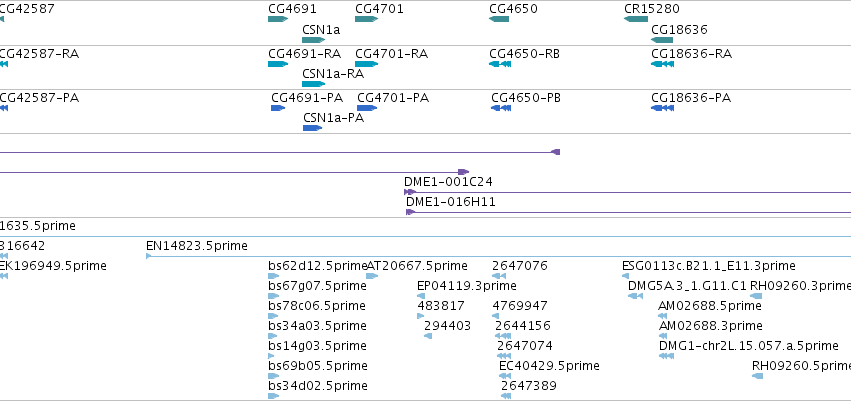
Task: Click the 2647076 feature glyph
Action: [499, 276]
